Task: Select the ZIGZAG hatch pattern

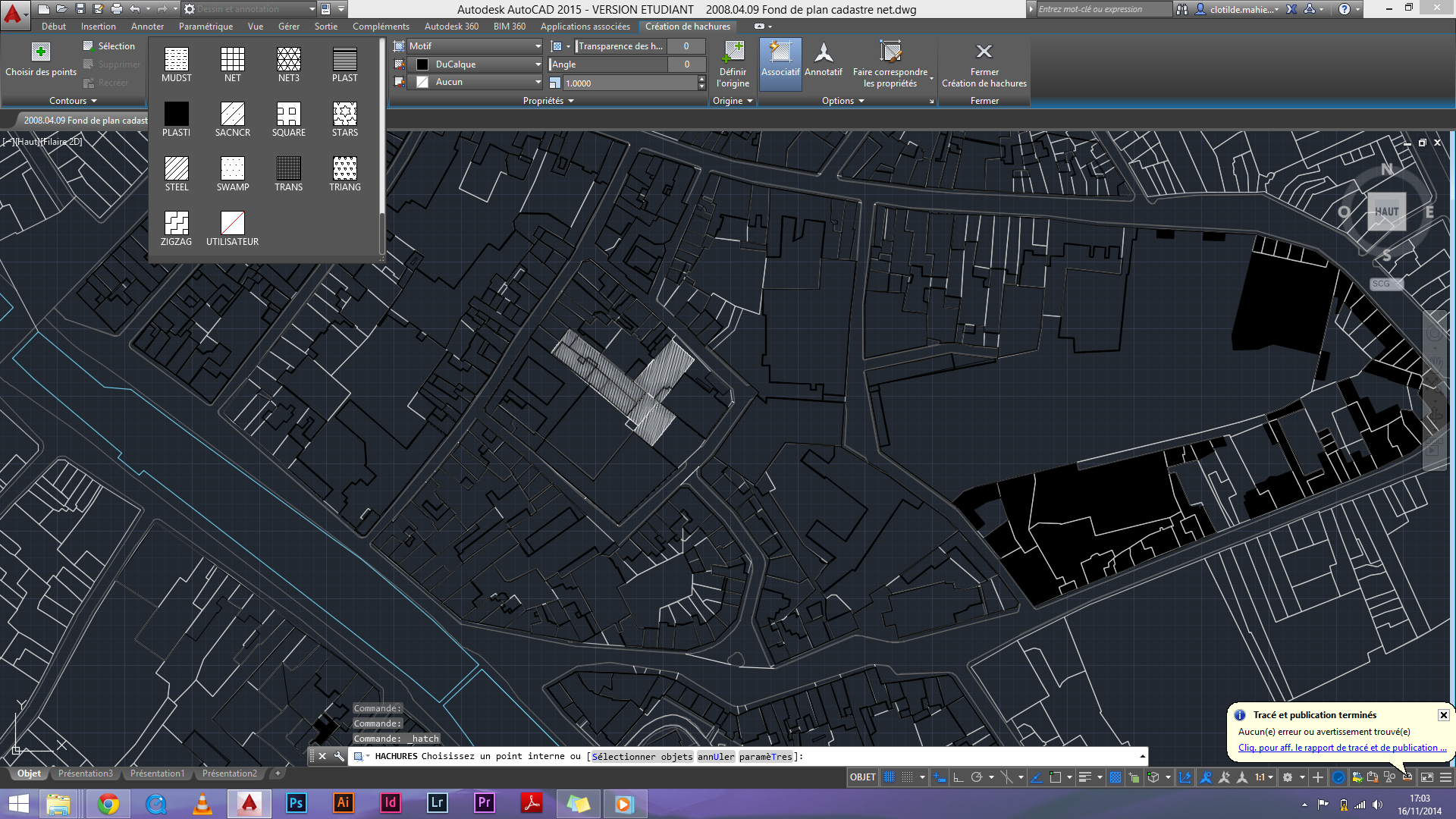Action: pos(176,229)
